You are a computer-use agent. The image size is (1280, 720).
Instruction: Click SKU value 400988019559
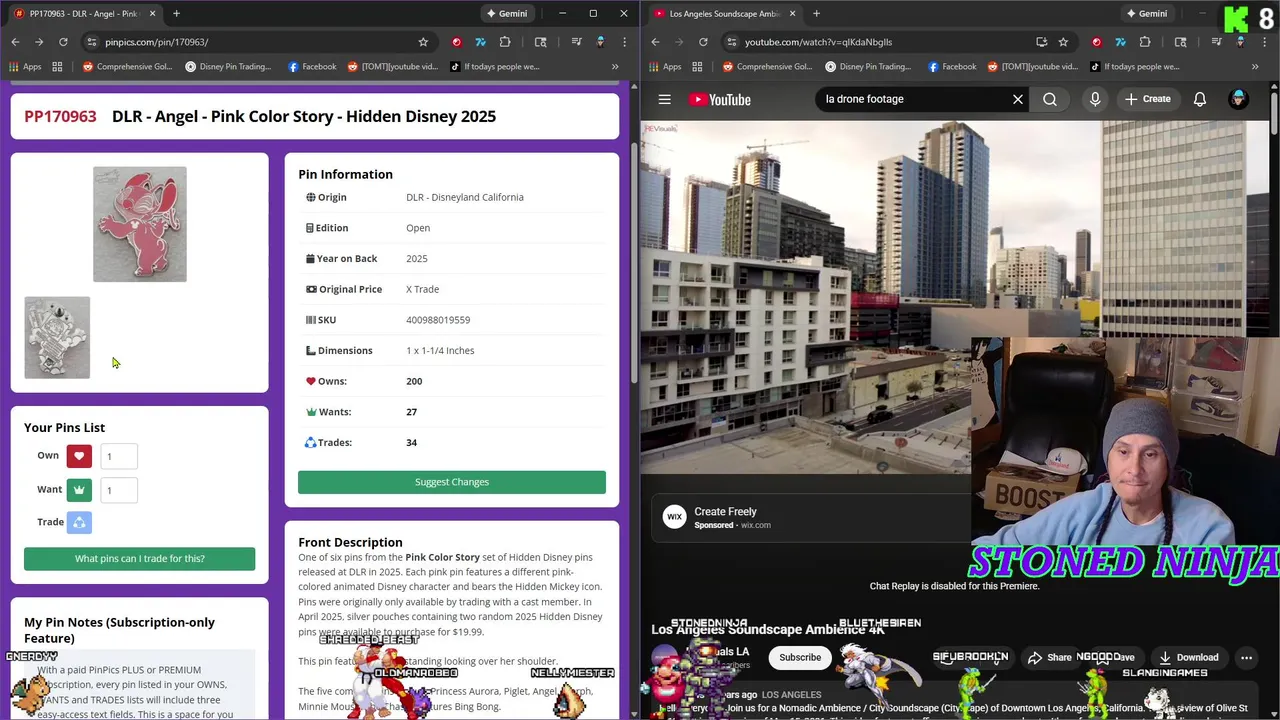tap(438, 320)
